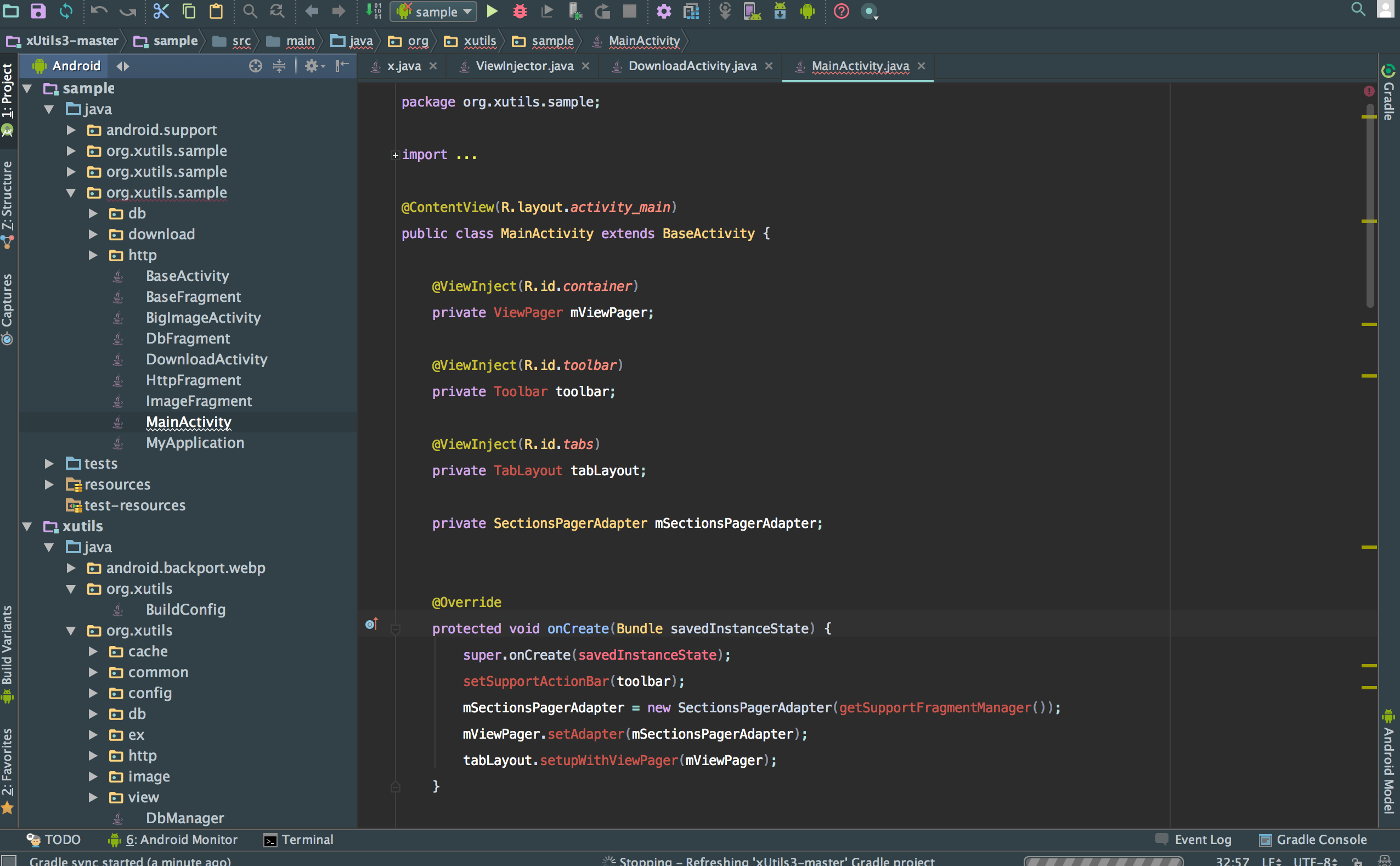The width and height of the screenshot is (1400, 866).
Task: Click the Search Everywhere magnifier at top right
Action: (x=1358, y=9)
